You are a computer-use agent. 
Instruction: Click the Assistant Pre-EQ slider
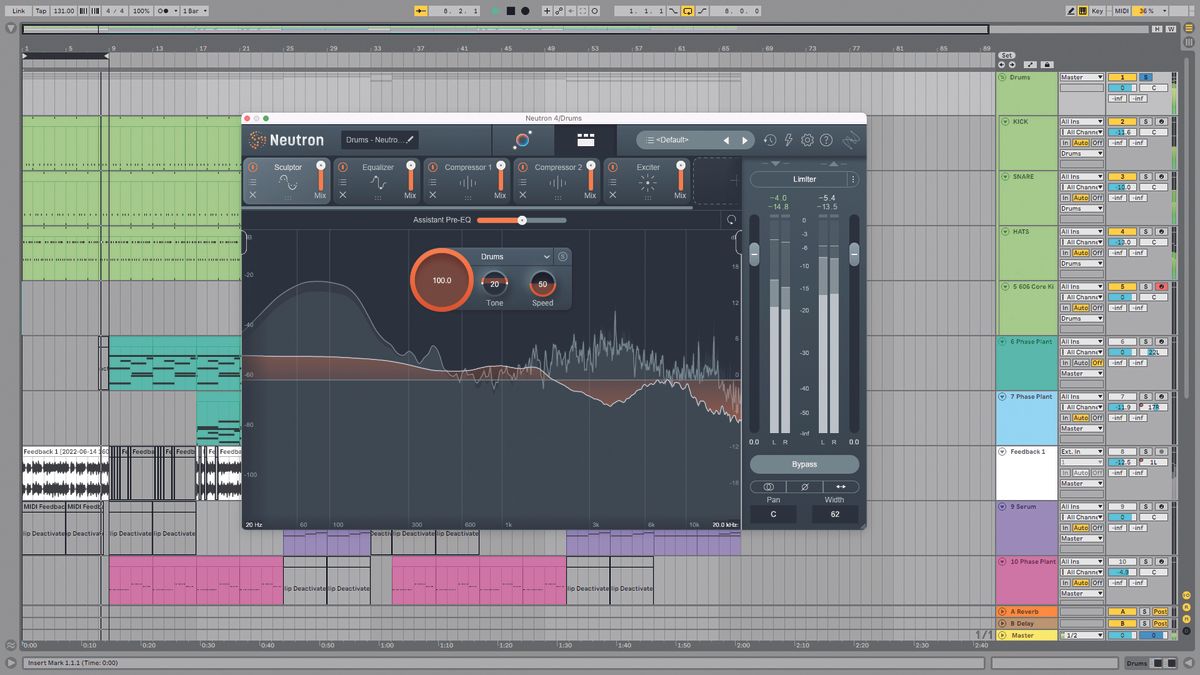(x=521, y=220)
